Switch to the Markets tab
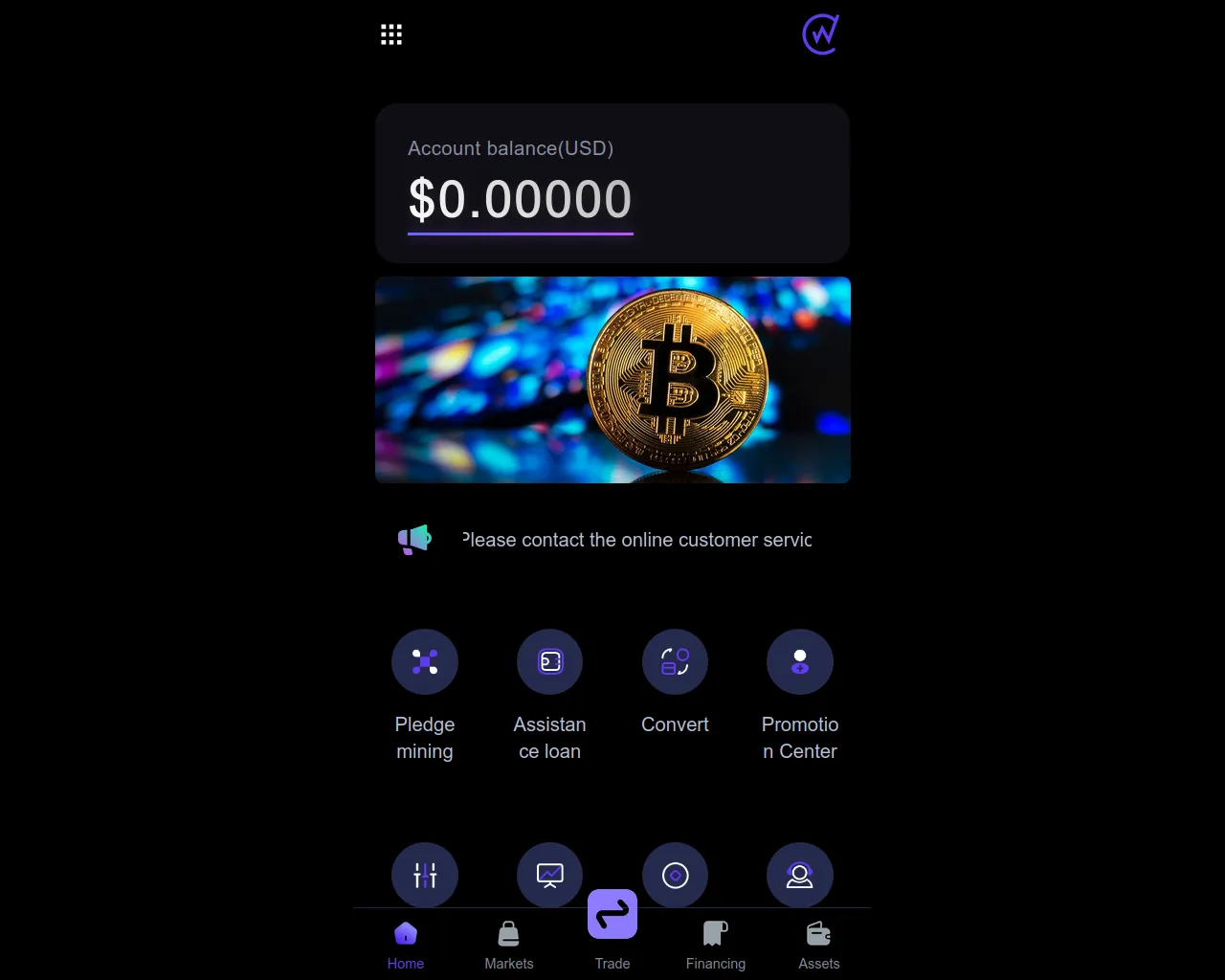This screenshot has height=980, width=1225. click(509, 946)
